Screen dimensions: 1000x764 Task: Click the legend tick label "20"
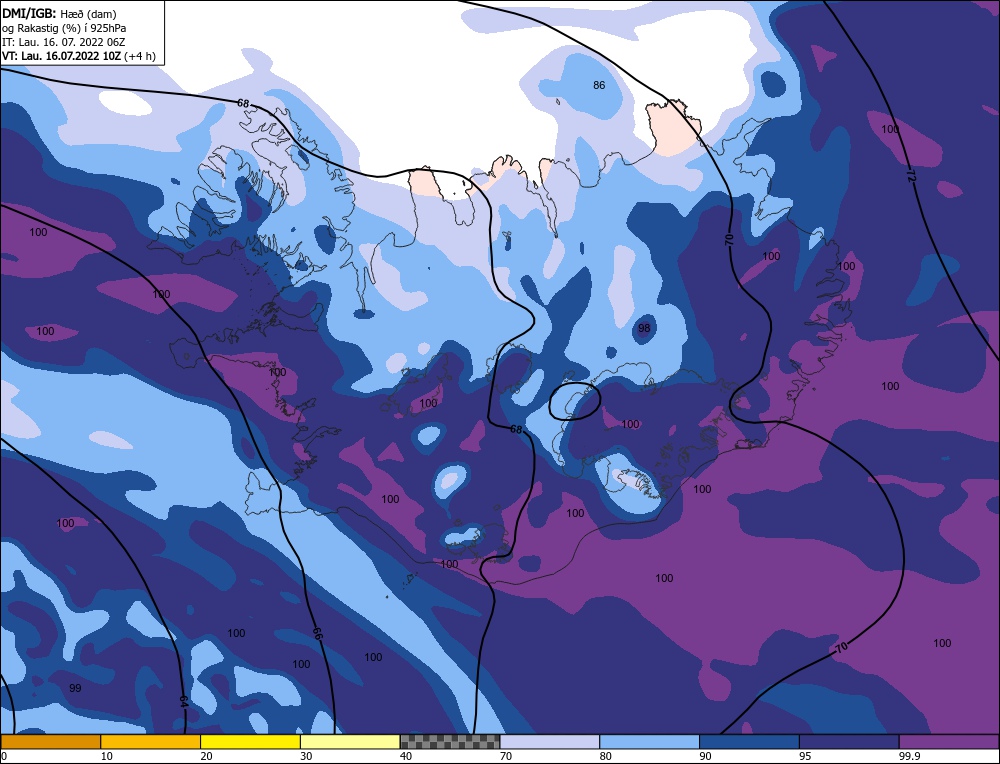pos(206,756)
